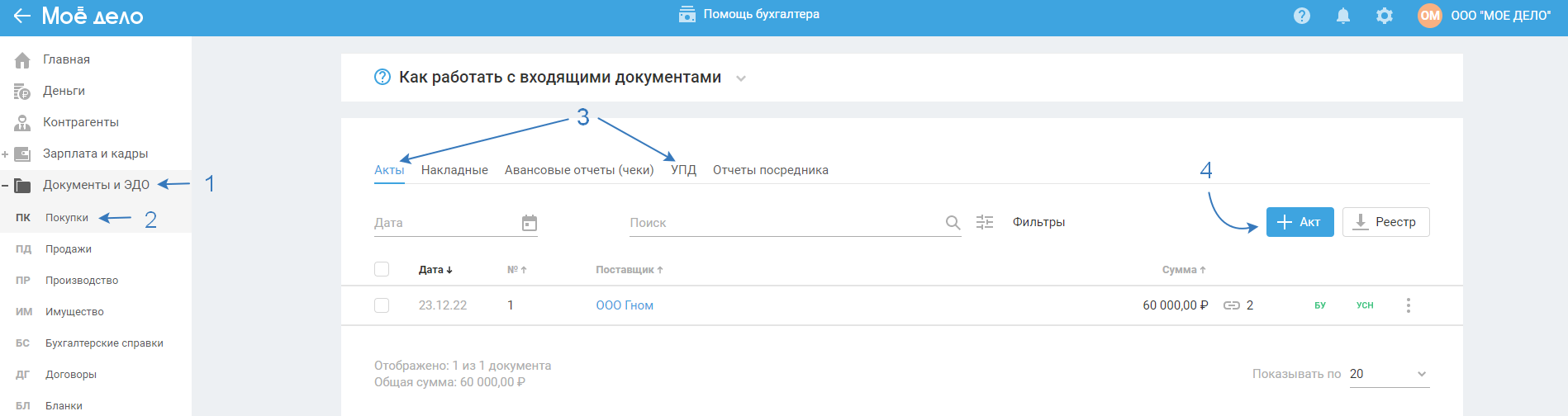Switch to the Накладные tab
1568x416 pixels.
point(454,170)
